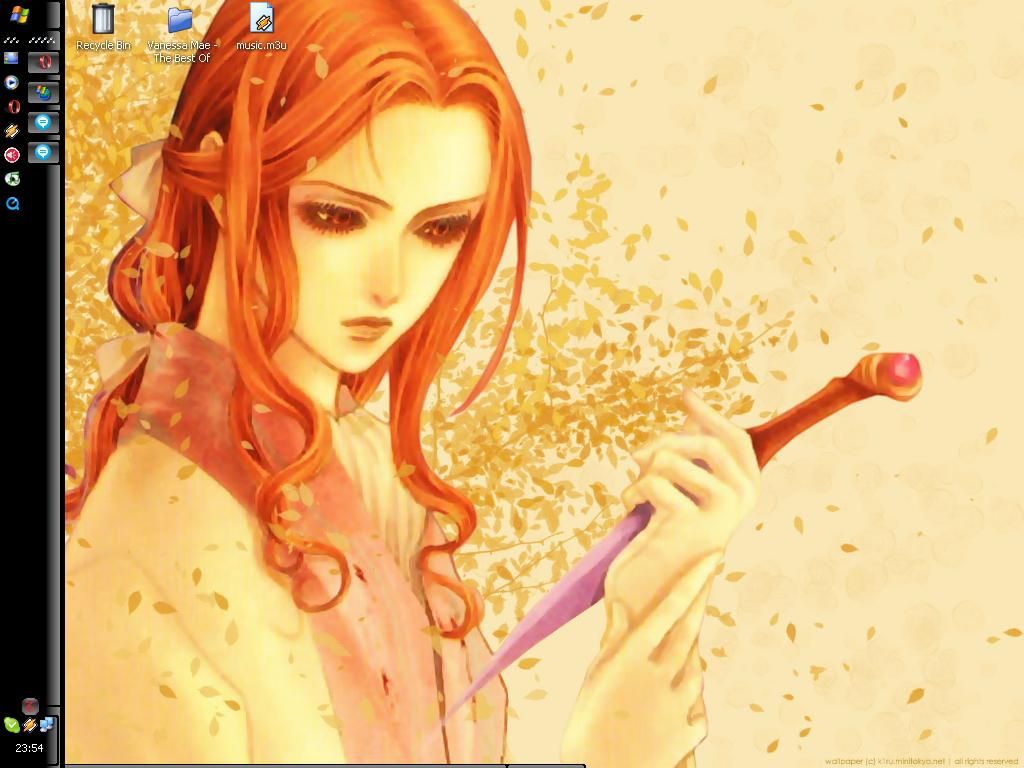Launch Windows Media Player from Quick Launch
The height and width of the screenshot is (768, 1024).
[12, 82]
